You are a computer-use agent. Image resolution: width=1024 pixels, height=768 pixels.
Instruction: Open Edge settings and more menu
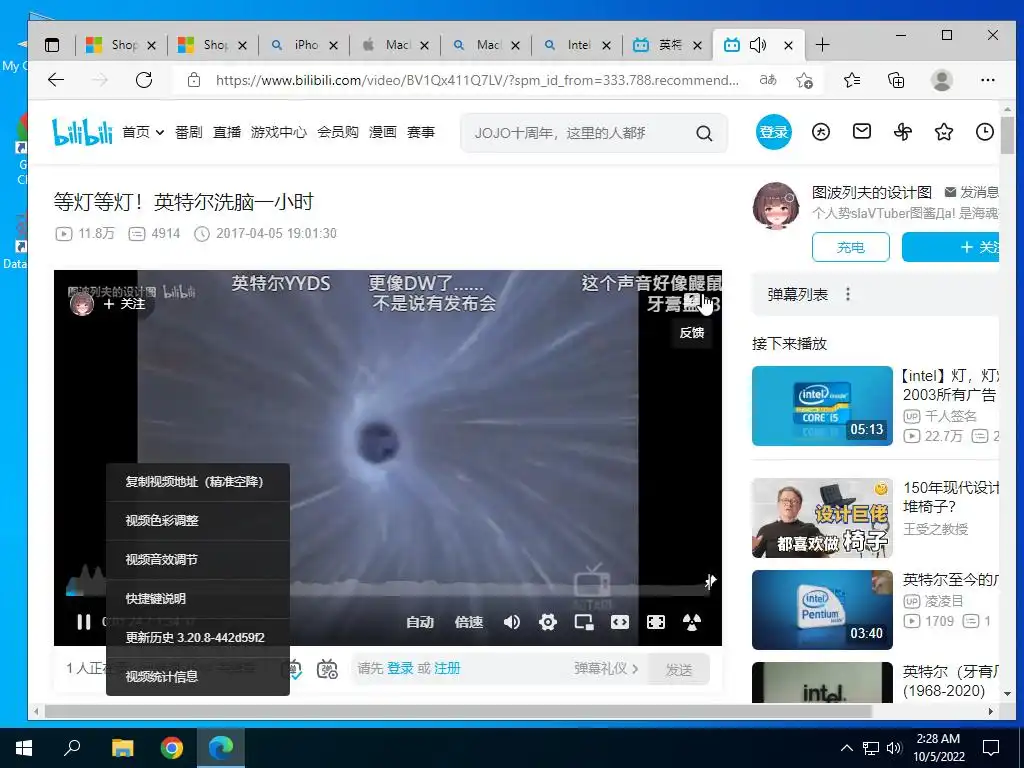click(987, 80)
